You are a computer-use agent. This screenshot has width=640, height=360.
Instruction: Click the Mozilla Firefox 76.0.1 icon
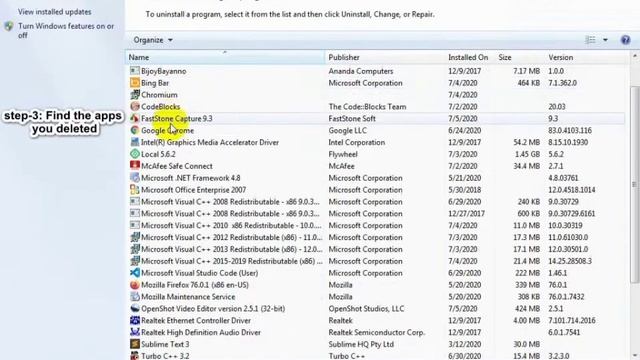click(135, 284)
